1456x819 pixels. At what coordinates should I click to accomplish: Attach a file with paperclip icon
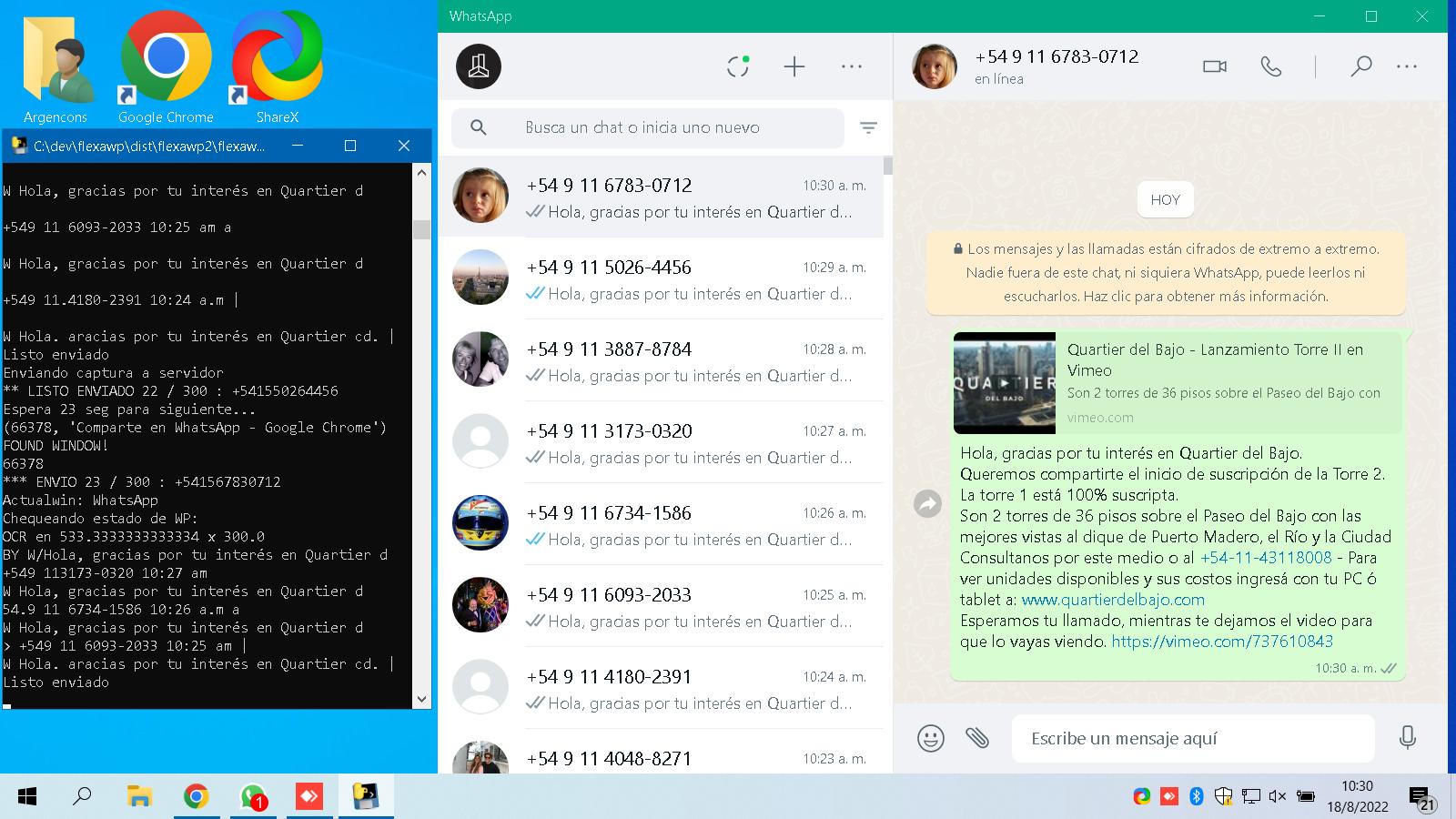pos(977,738)
